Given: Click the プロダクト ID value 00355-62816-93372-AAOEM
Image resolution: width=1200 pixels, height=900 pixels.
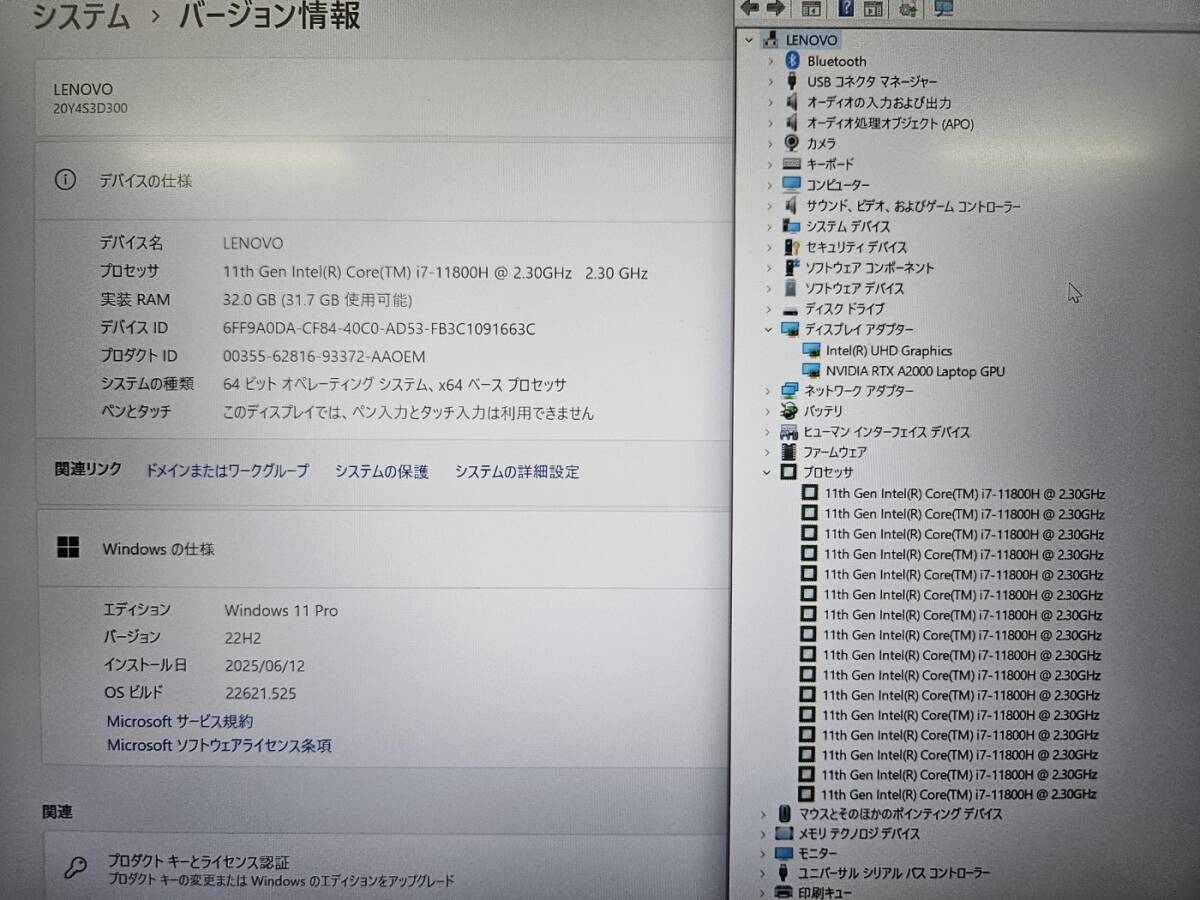Looking at the screenshot, I should [x=324, y=356].
